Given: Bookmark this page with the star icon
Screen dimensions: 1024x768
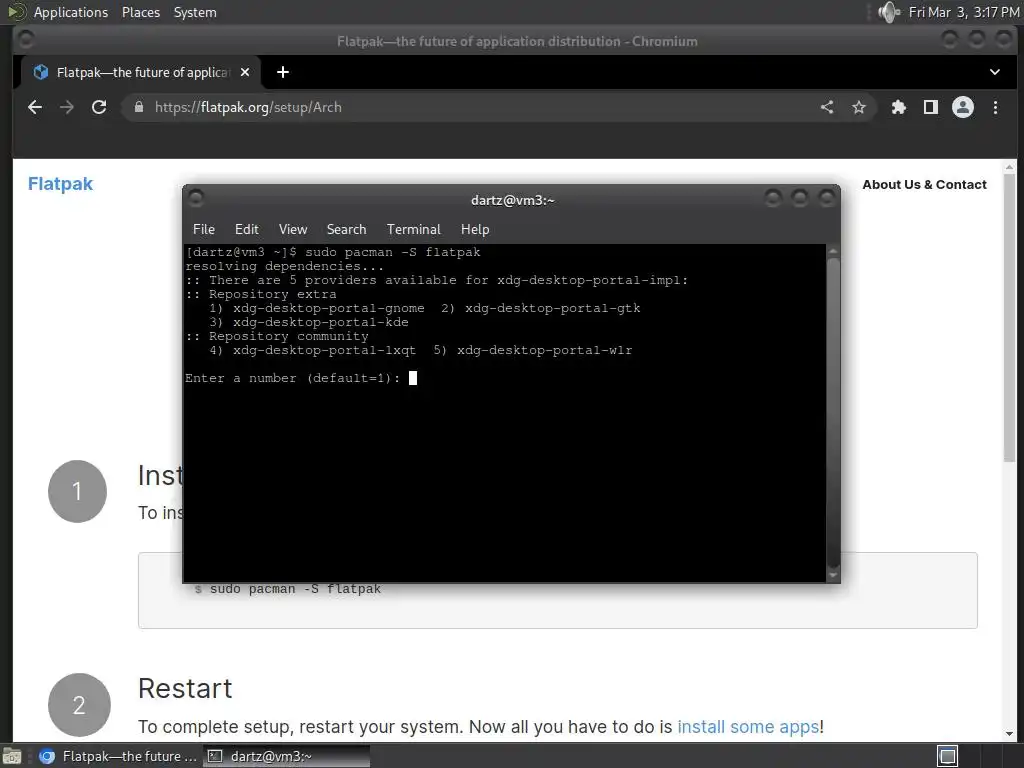Looking at the screenshot, I should 859,107.
